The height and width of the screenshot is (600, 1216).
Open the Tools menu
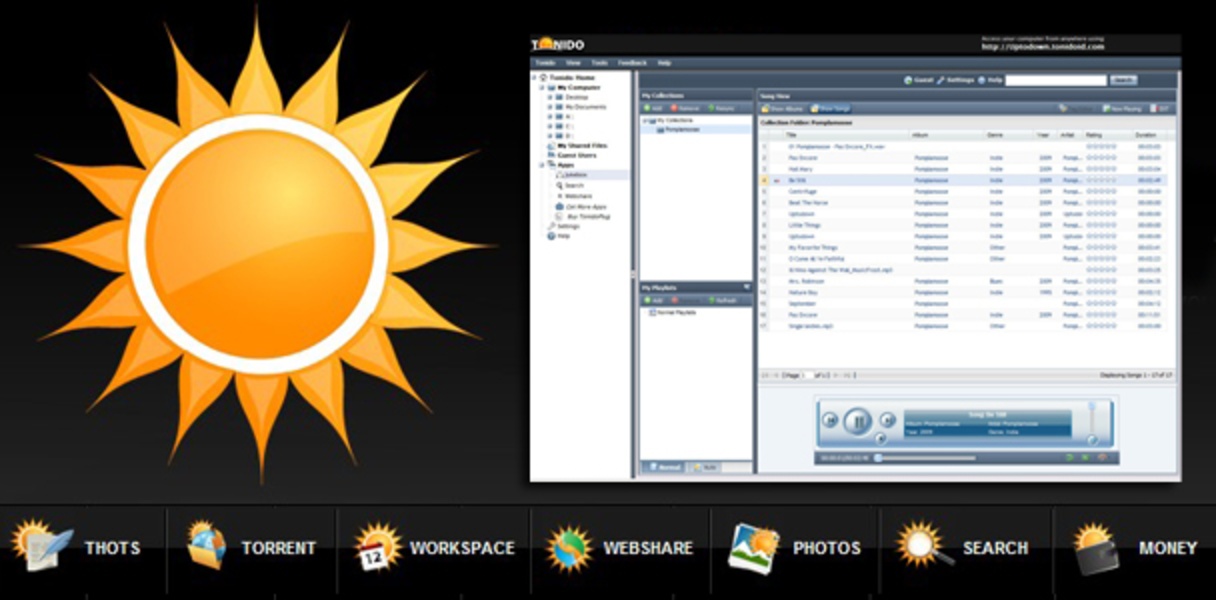tap(599, 62)
